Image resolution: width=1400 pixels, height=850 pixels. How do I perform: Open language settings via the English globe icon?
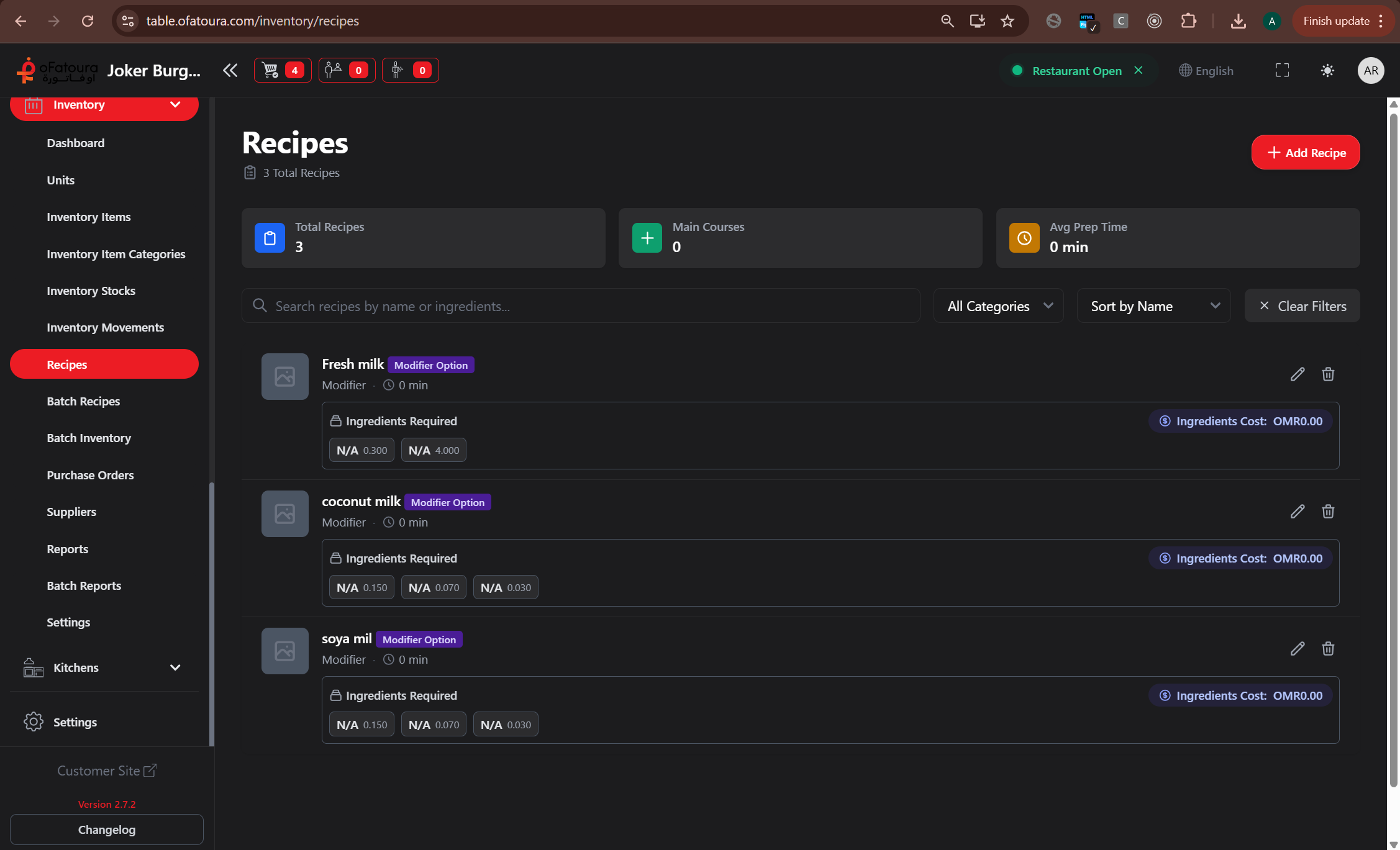click(x=1206, y=70)
